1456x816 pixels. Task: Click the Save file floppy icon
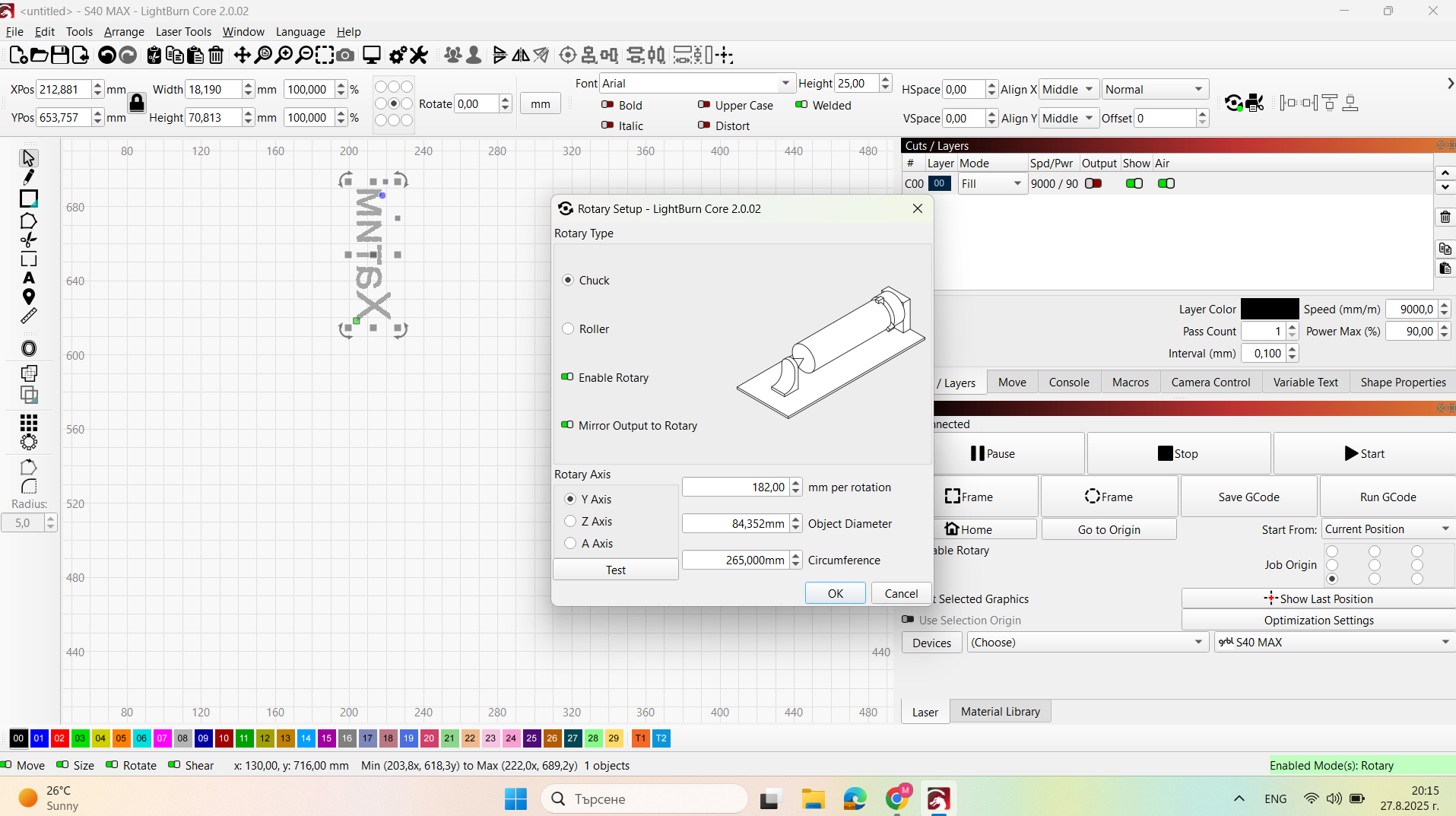click(59, 55)
